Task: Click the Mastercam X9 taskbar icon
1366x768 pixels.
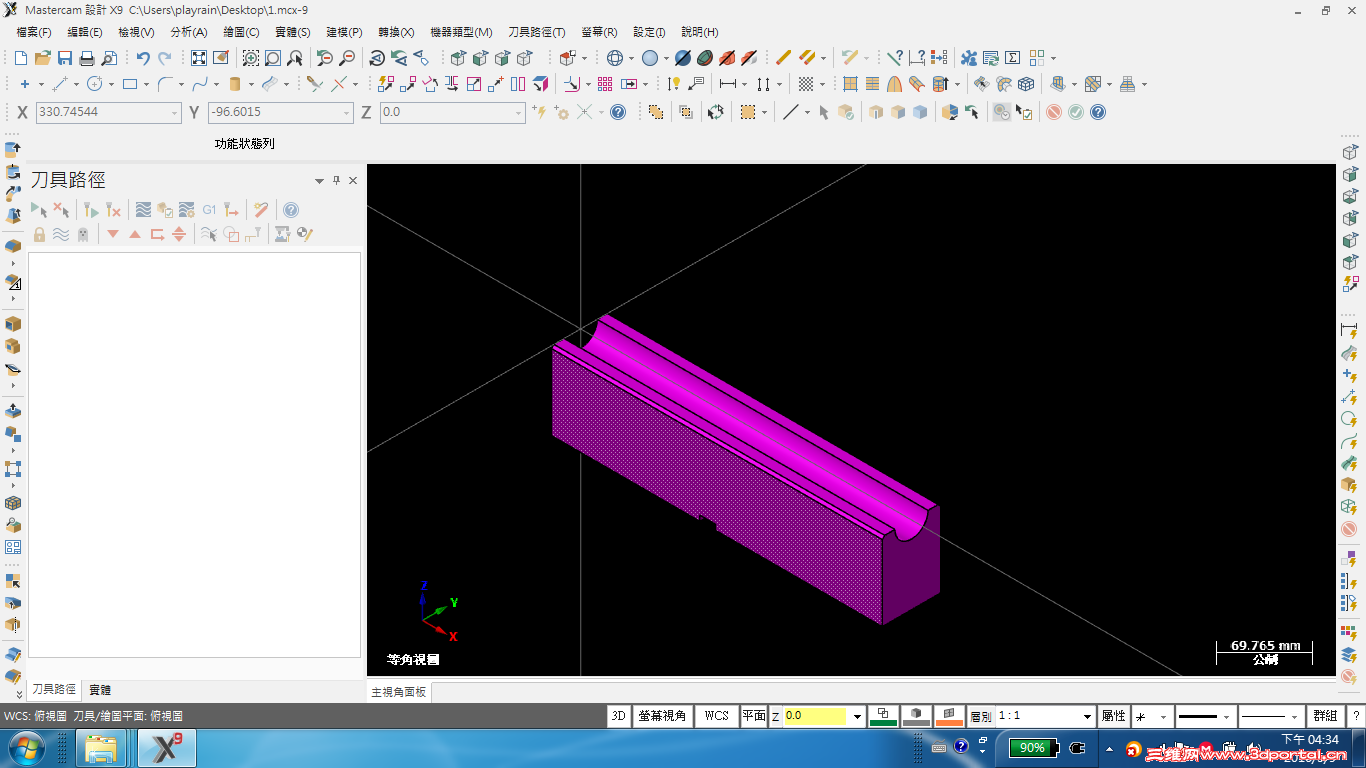Action: tap(167, 748)
